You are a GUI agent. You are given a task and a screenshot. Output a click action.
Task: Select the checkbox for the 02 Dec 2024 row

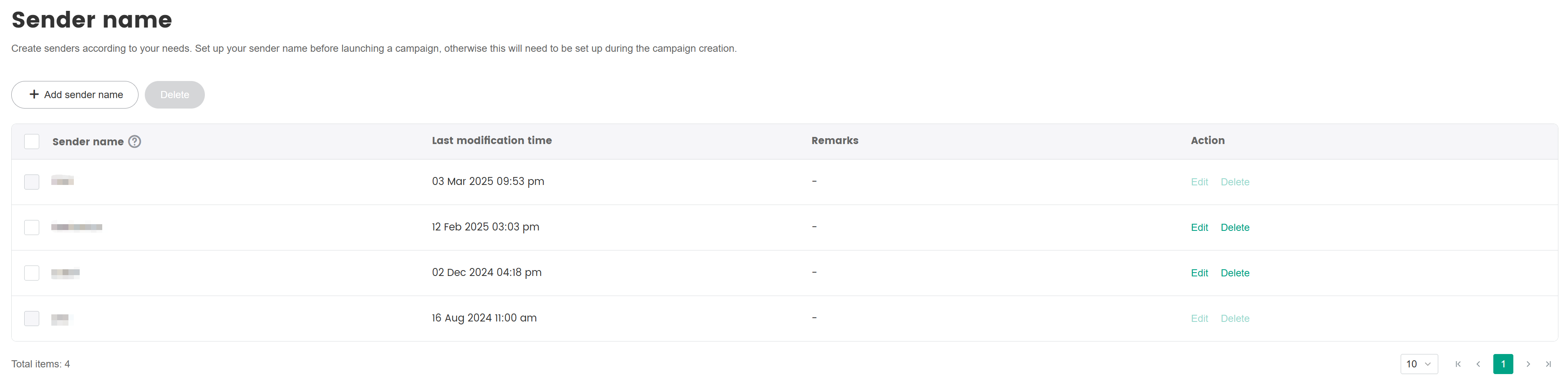(32, 273)
